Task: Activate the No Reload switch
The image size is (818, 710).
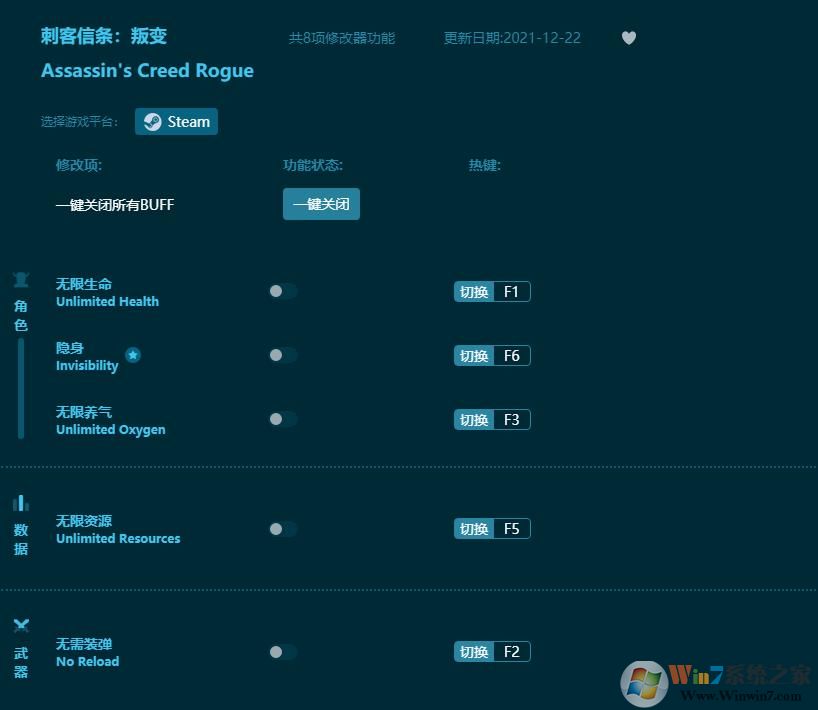Action: [282, 651]
